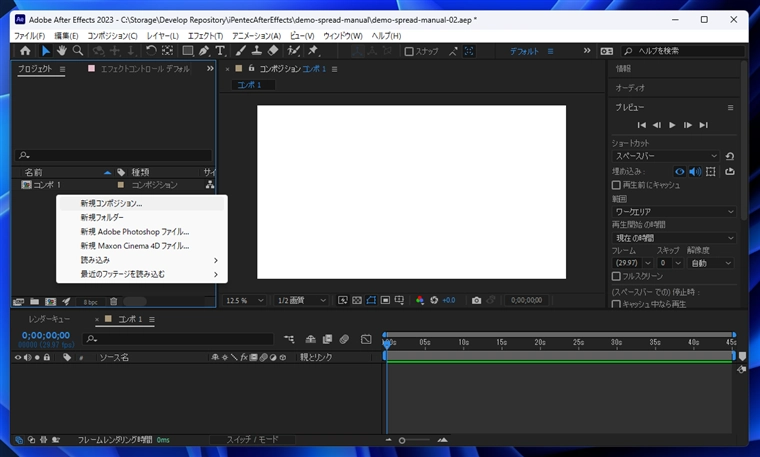Open the composition mini-flowchart icon in timeline
The height and width of the screenshot is (457, 760).
tap(289, 339)
